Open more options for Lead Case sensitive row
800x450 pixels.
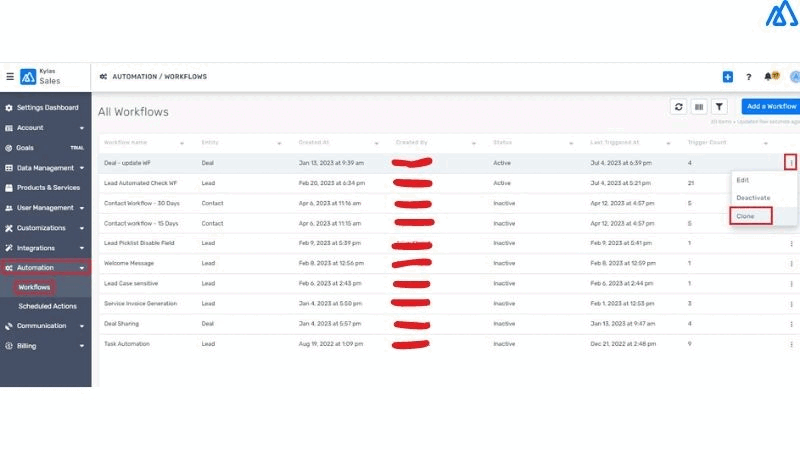tap(791, 284)
